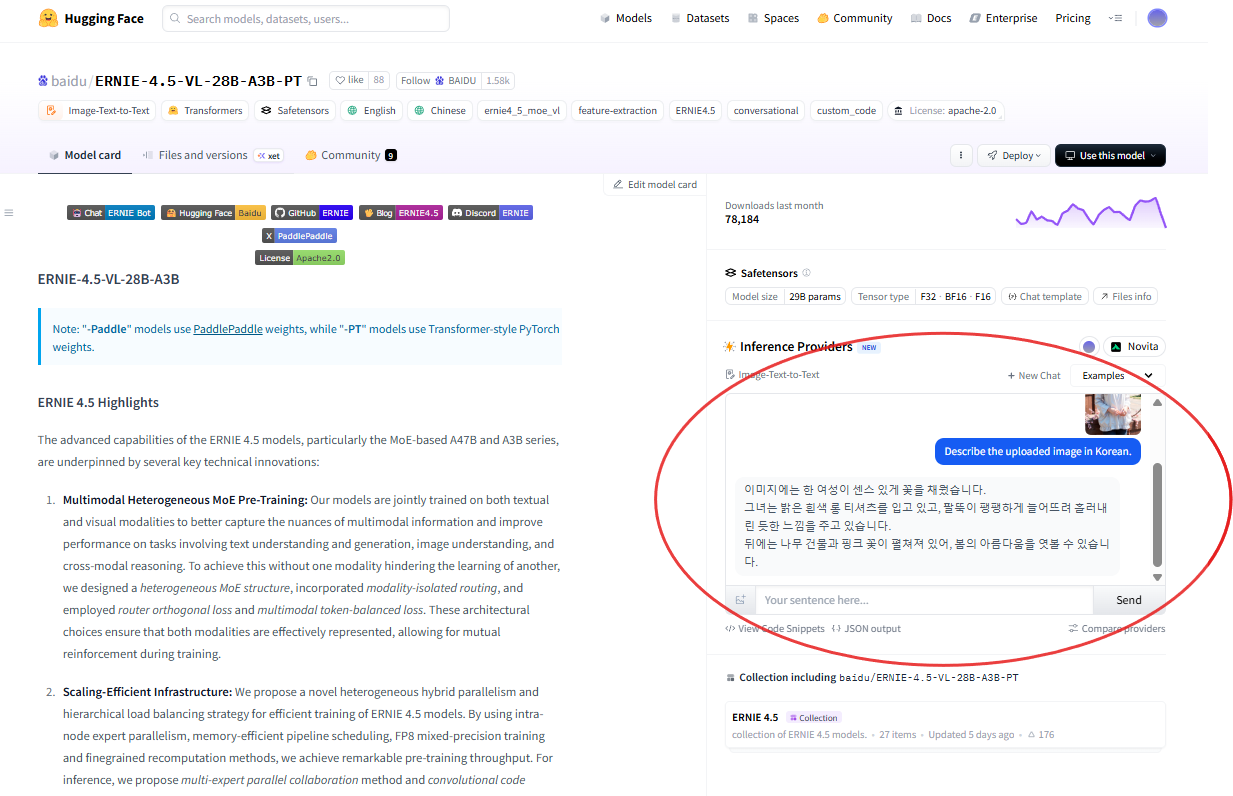
Task: Switch to the Model card tab
Action: tap(85, 155)
